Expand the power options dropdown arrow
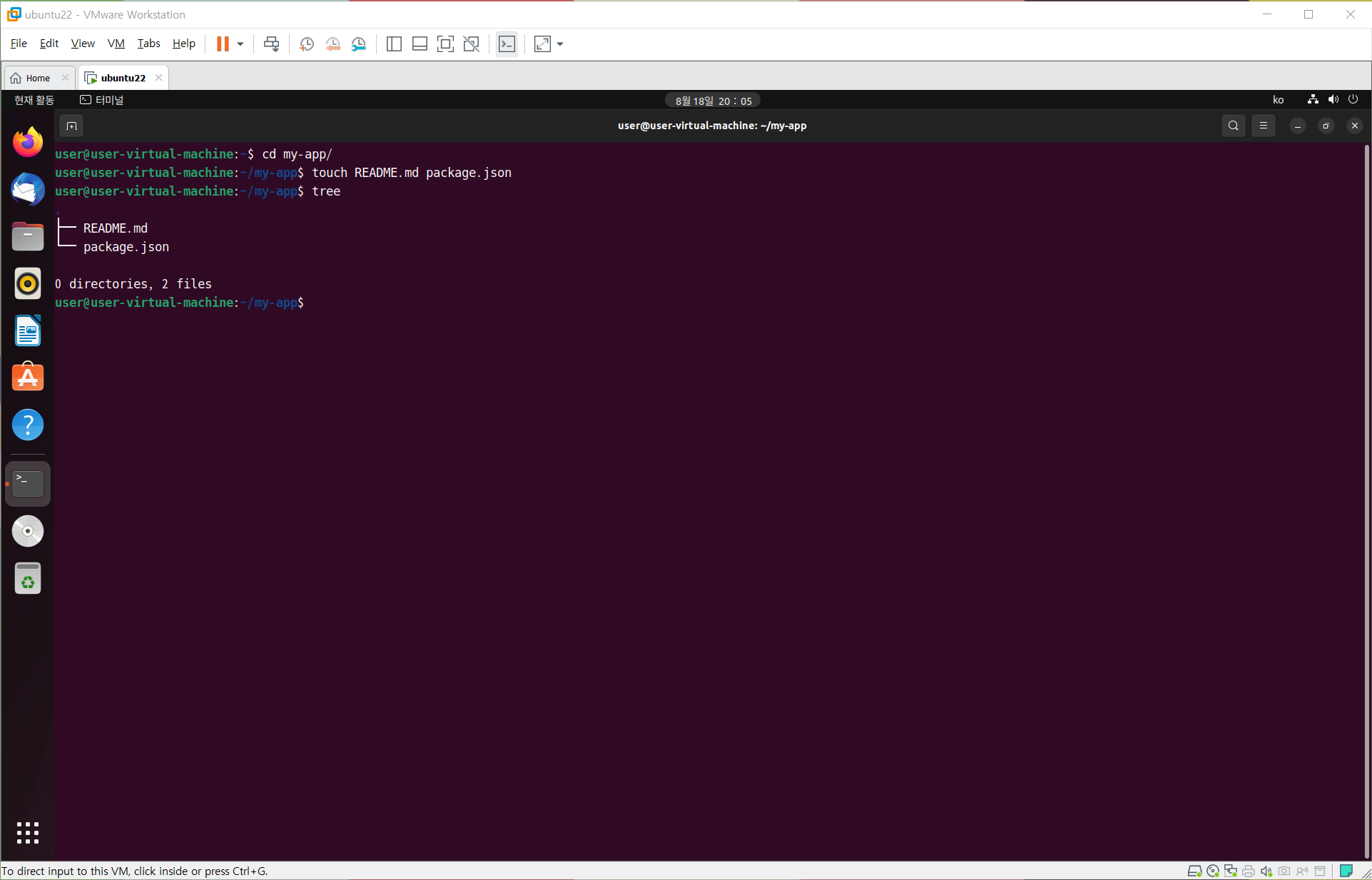 click(240, 44)
